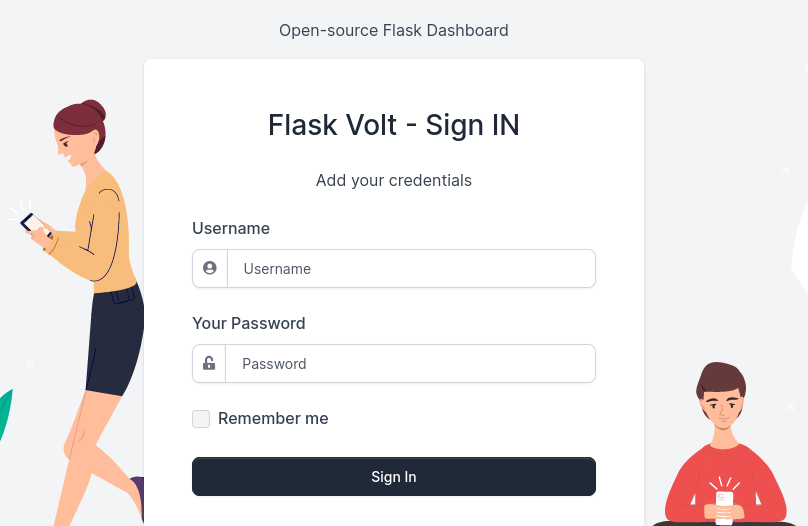Click the phone held by the walking woman

[x=33, y=224]
